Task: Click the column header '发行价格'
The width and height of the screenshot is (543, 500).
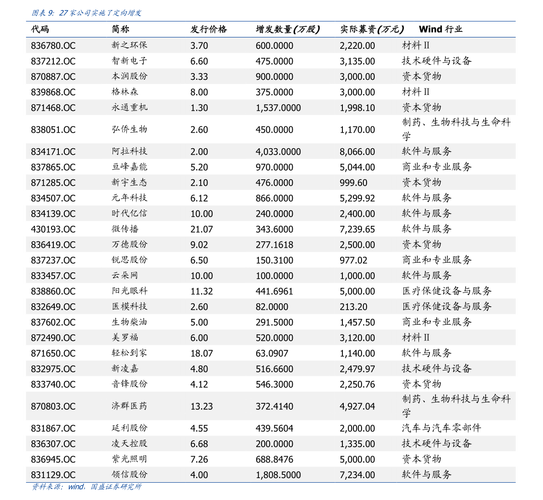Action: tap(208, 29)
